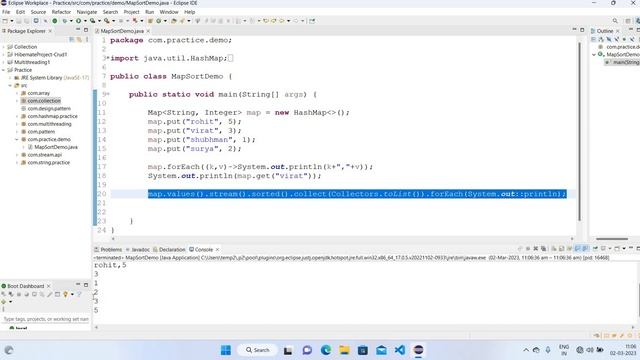Click the Boot Dashboard stop icon
The image size is (640, 360).
pos(19,294)
